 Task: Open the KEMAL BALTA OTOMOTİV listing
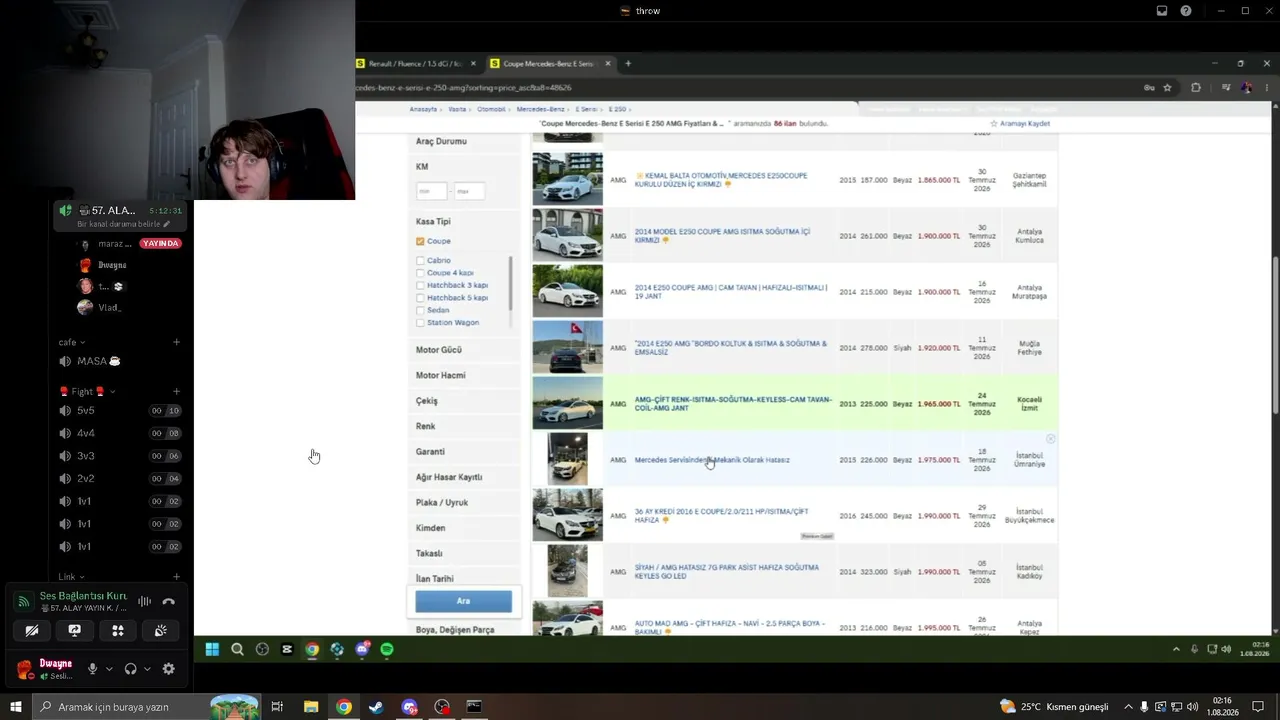click(720, 180)
